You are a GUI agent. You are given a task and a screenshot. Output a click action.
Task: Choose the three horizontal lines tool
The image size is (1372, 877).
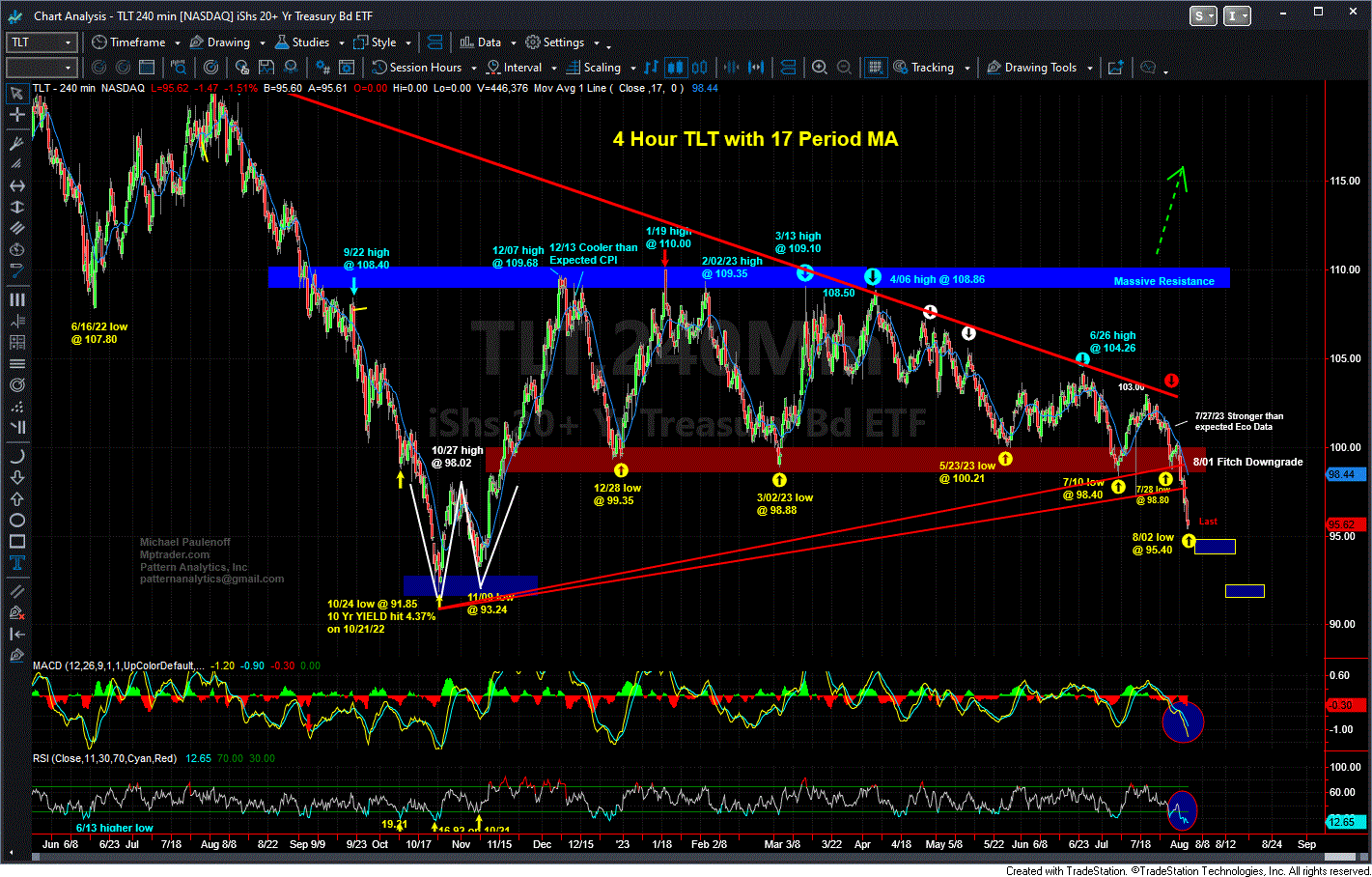[x=16, y=364]
